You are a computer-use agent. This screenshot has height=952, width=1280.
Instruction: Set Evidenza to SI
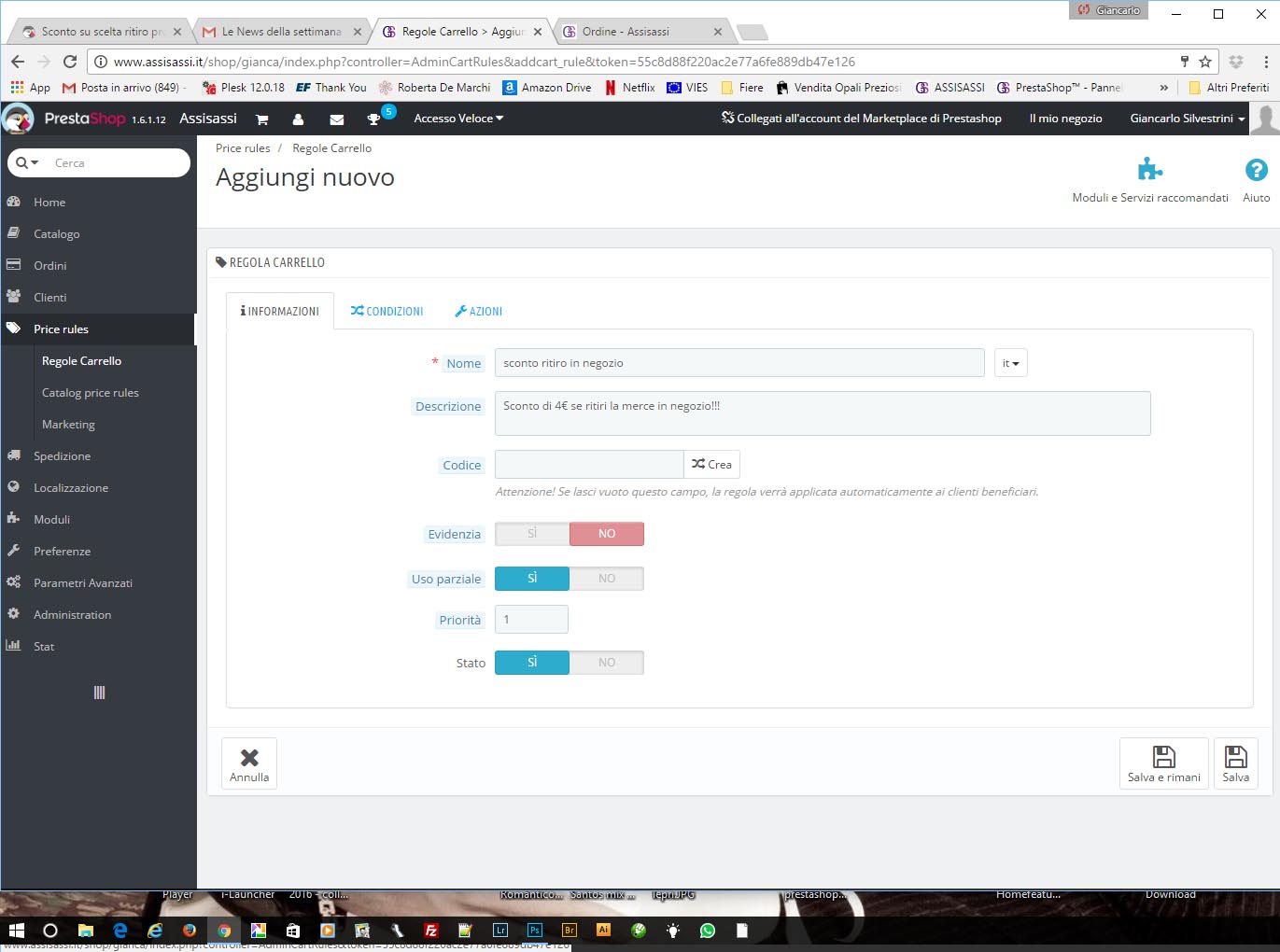coord(532,534)
